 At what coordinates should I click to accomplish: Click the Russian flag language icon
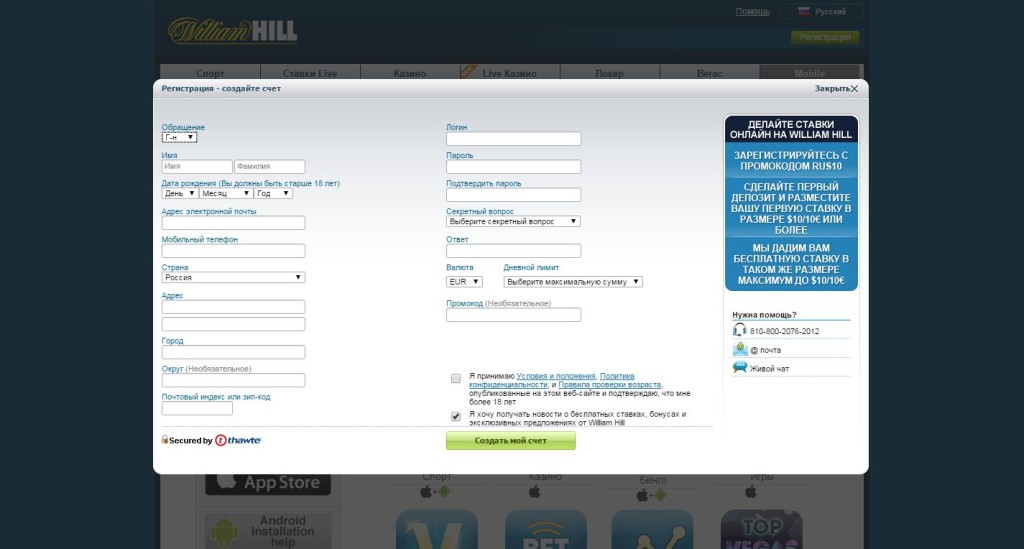click(x=804, y=11)
